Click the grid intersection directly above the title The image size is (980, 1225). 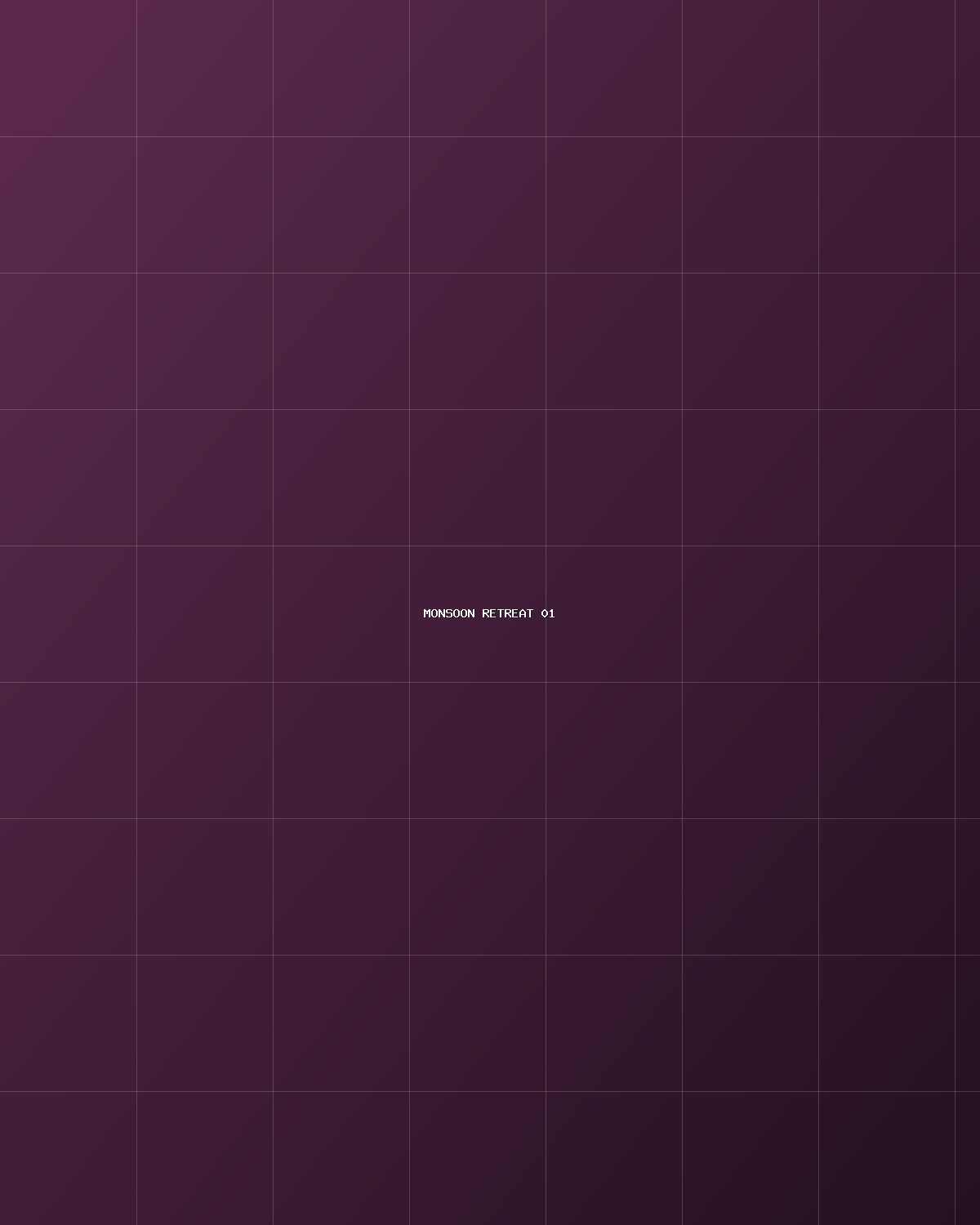546,546
